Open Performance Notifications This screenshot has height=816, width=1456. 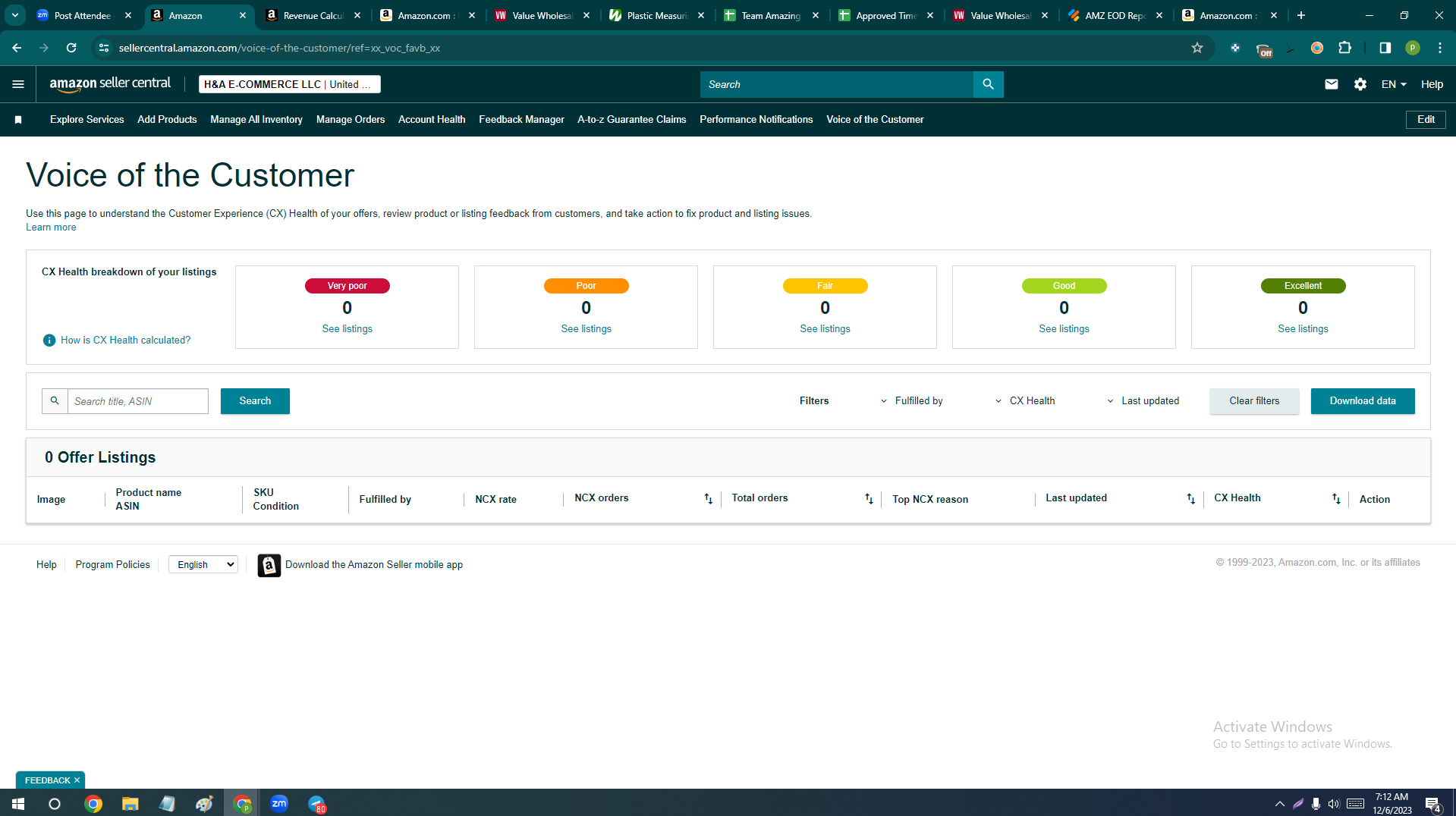(756, 120)
